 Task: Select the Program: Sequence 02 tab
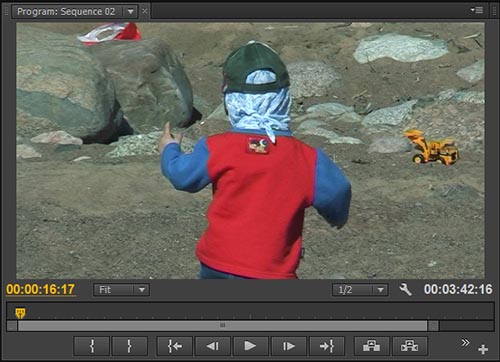click(66, 12)
